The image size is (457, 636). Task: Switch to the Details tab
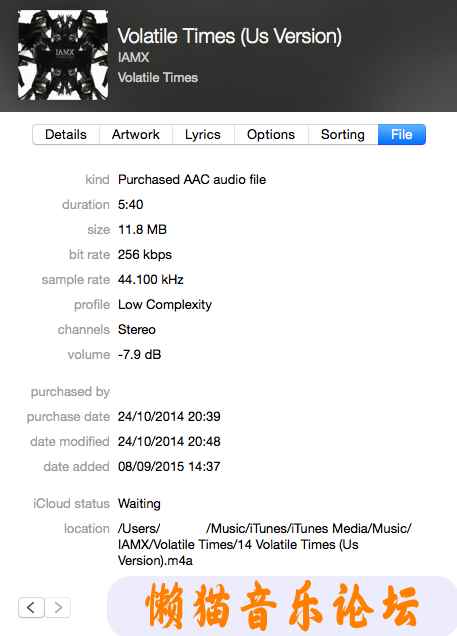click(66, 135)
